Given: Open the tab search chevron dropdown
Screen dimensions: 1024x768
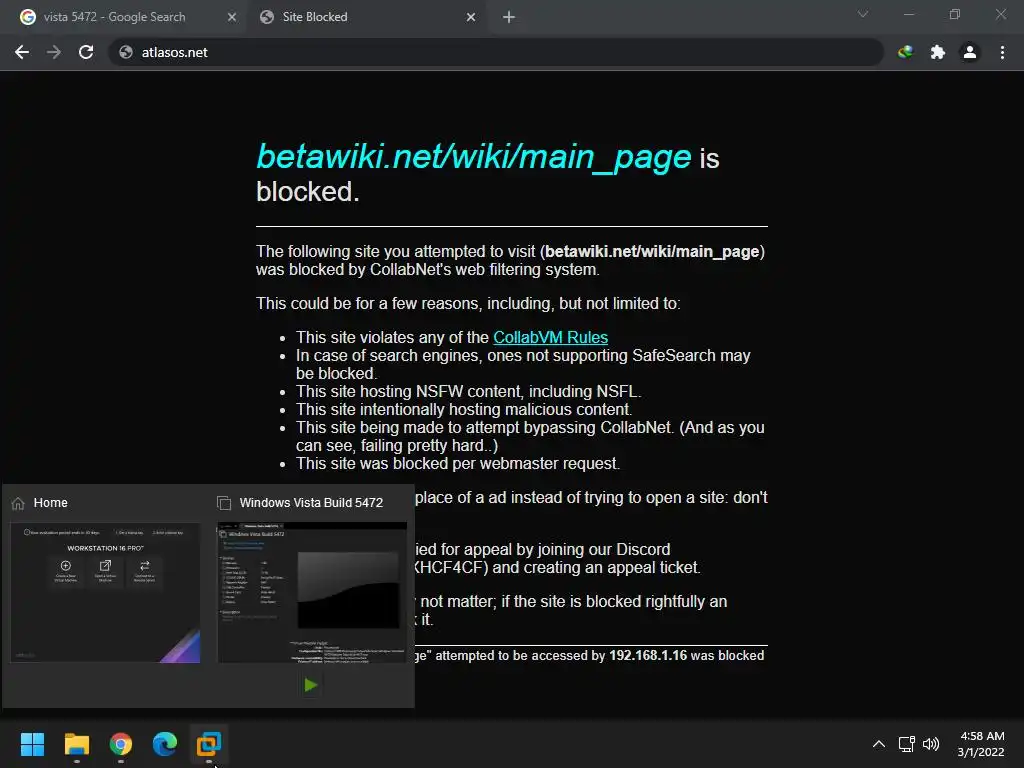Looking at the screenshot, I should [x=863, y=14].
